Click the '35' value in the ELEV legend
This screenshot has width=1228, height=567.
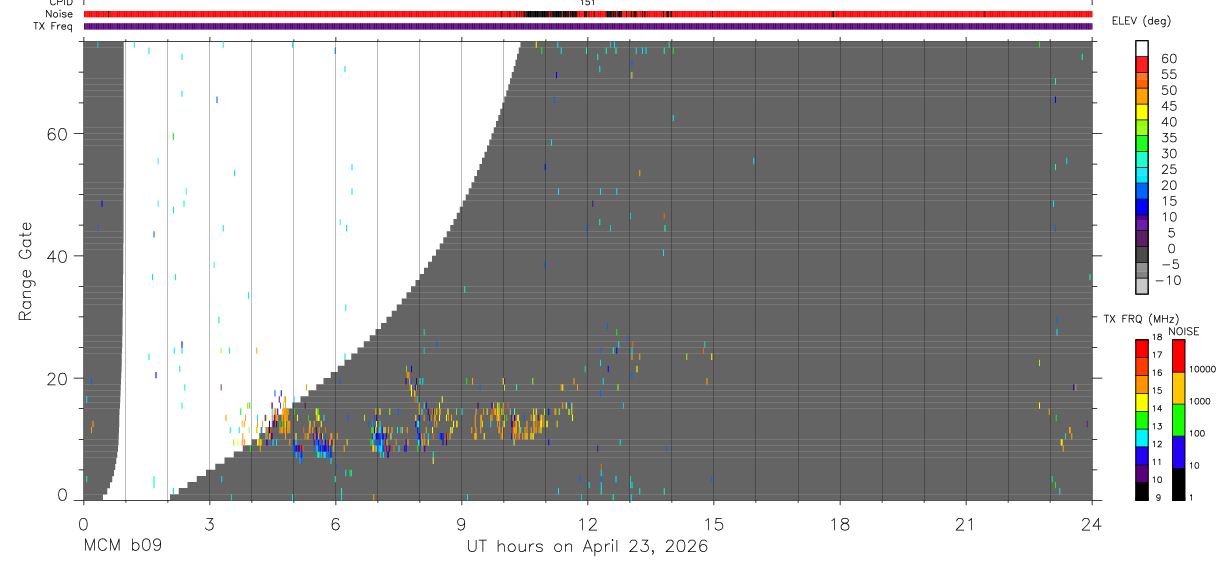pos(1168,138)
